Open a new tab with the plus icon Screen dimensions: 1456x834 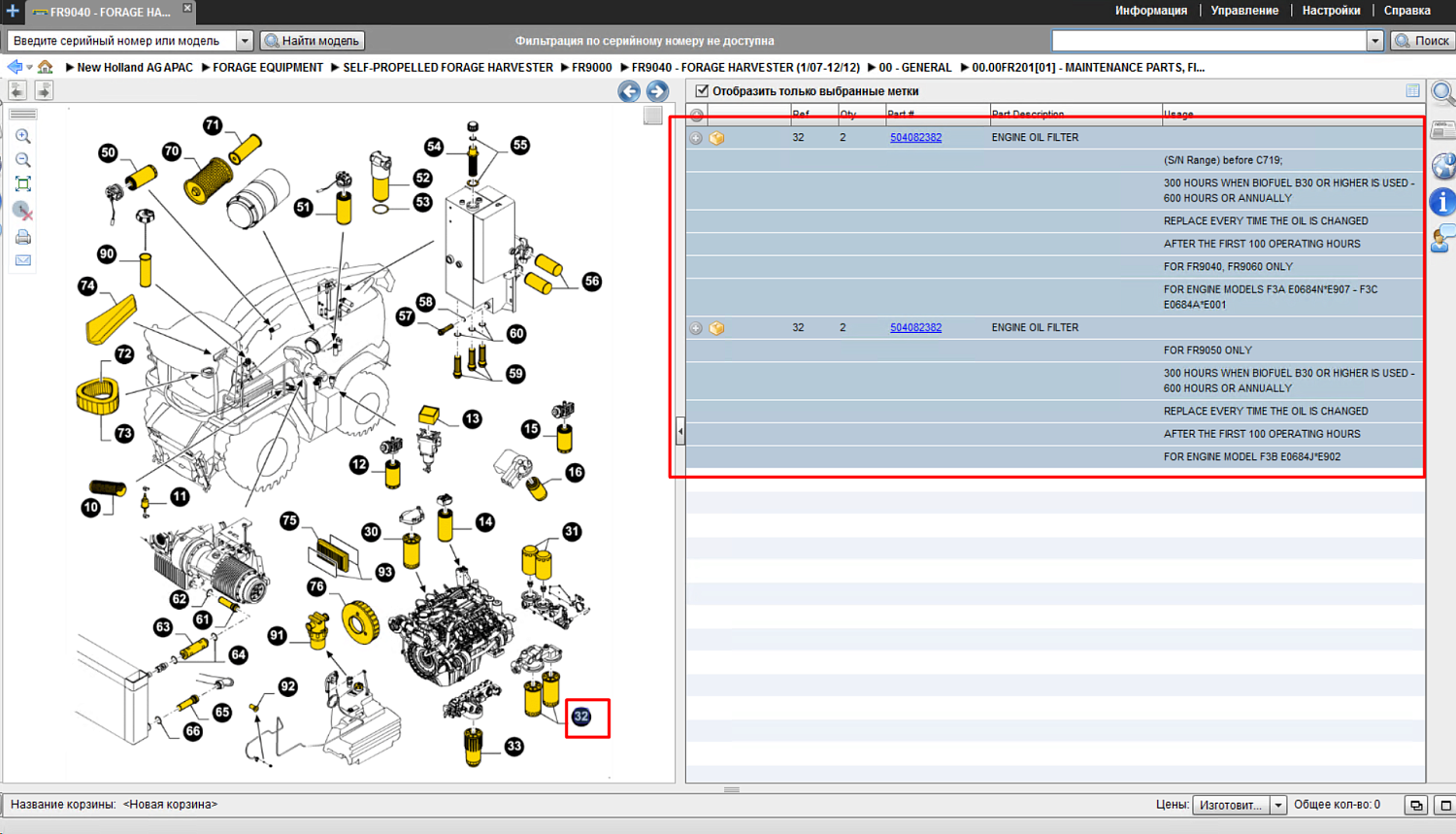click(13, 11)
